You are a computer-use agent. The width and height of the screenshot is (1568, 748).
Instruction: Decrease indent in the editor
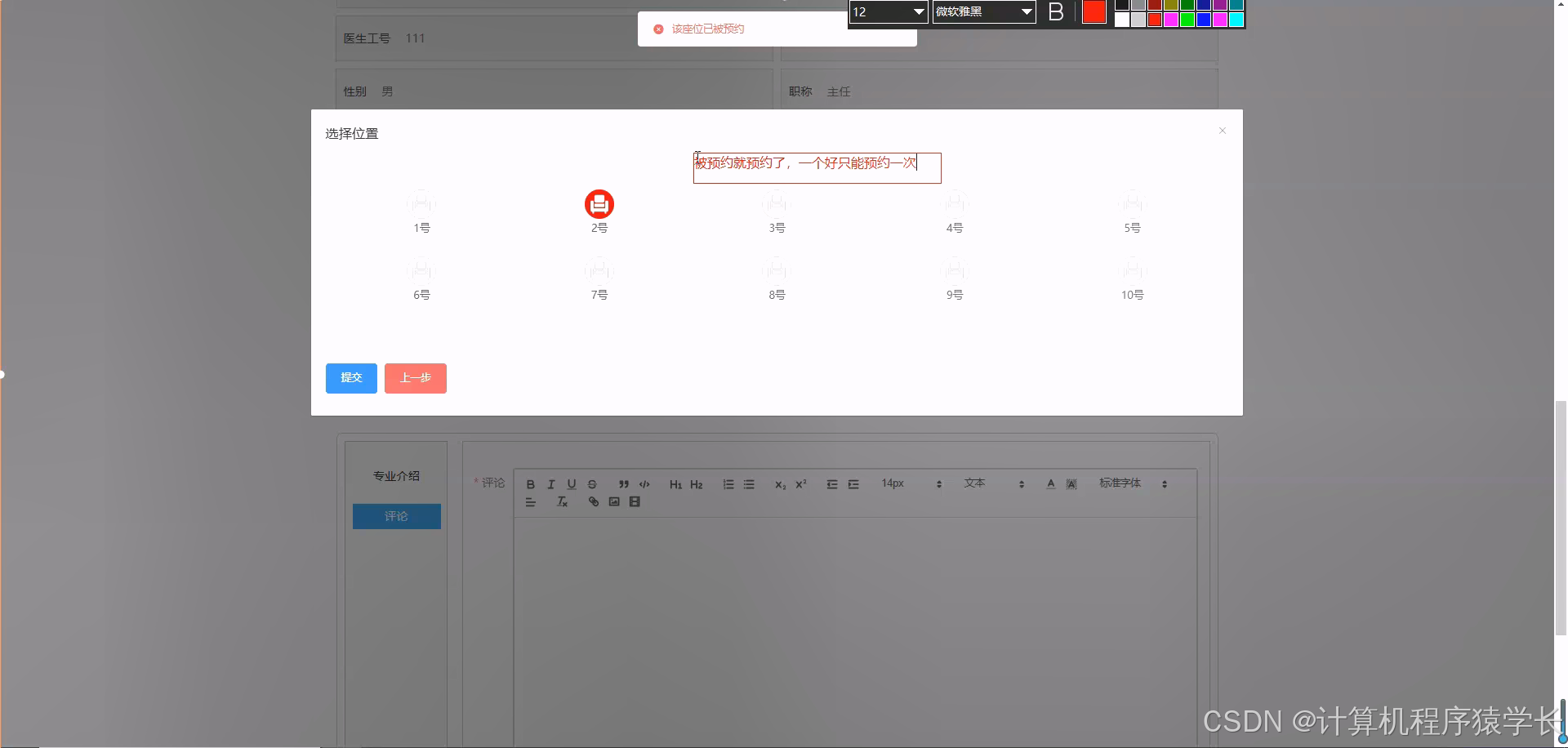point(832,484)
